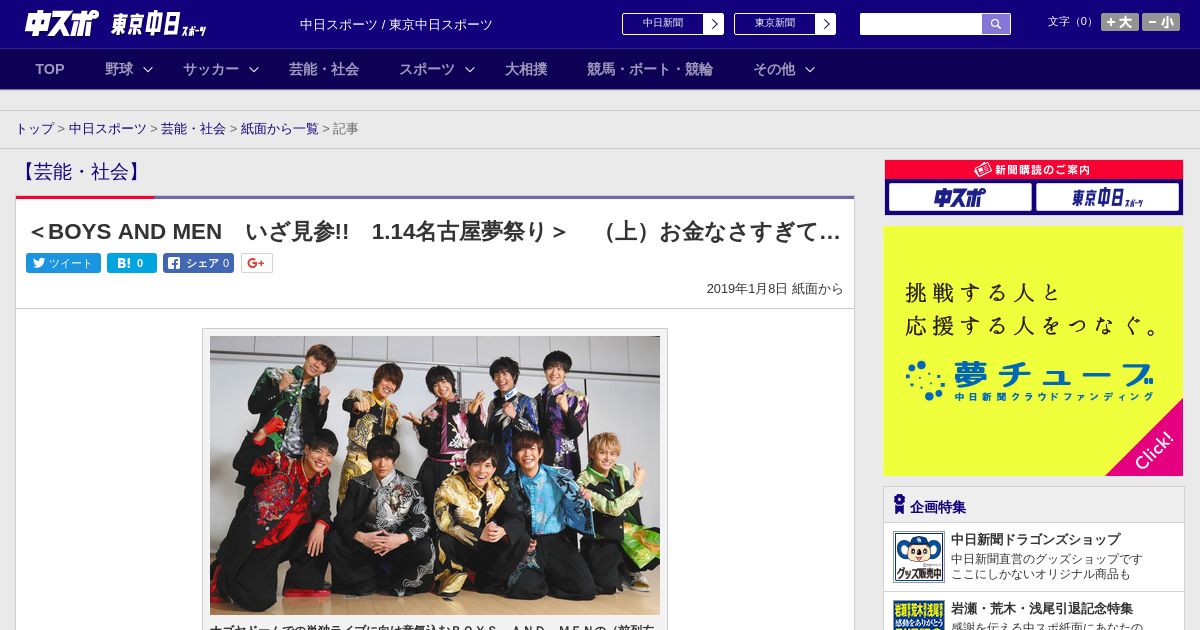Click the date text 2019年1月8日 紙面から

[x=775, y=289]
